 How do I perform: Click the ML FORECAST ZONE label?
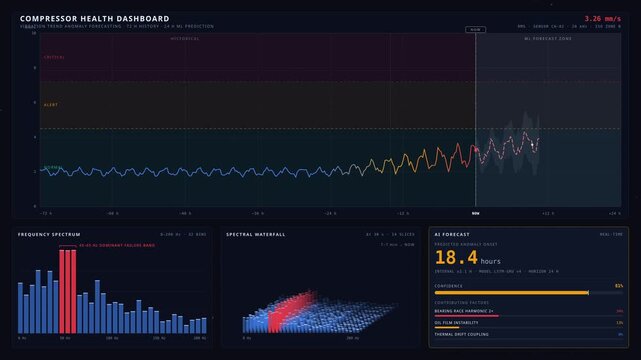pyautogui.click(x=548, y=38)
